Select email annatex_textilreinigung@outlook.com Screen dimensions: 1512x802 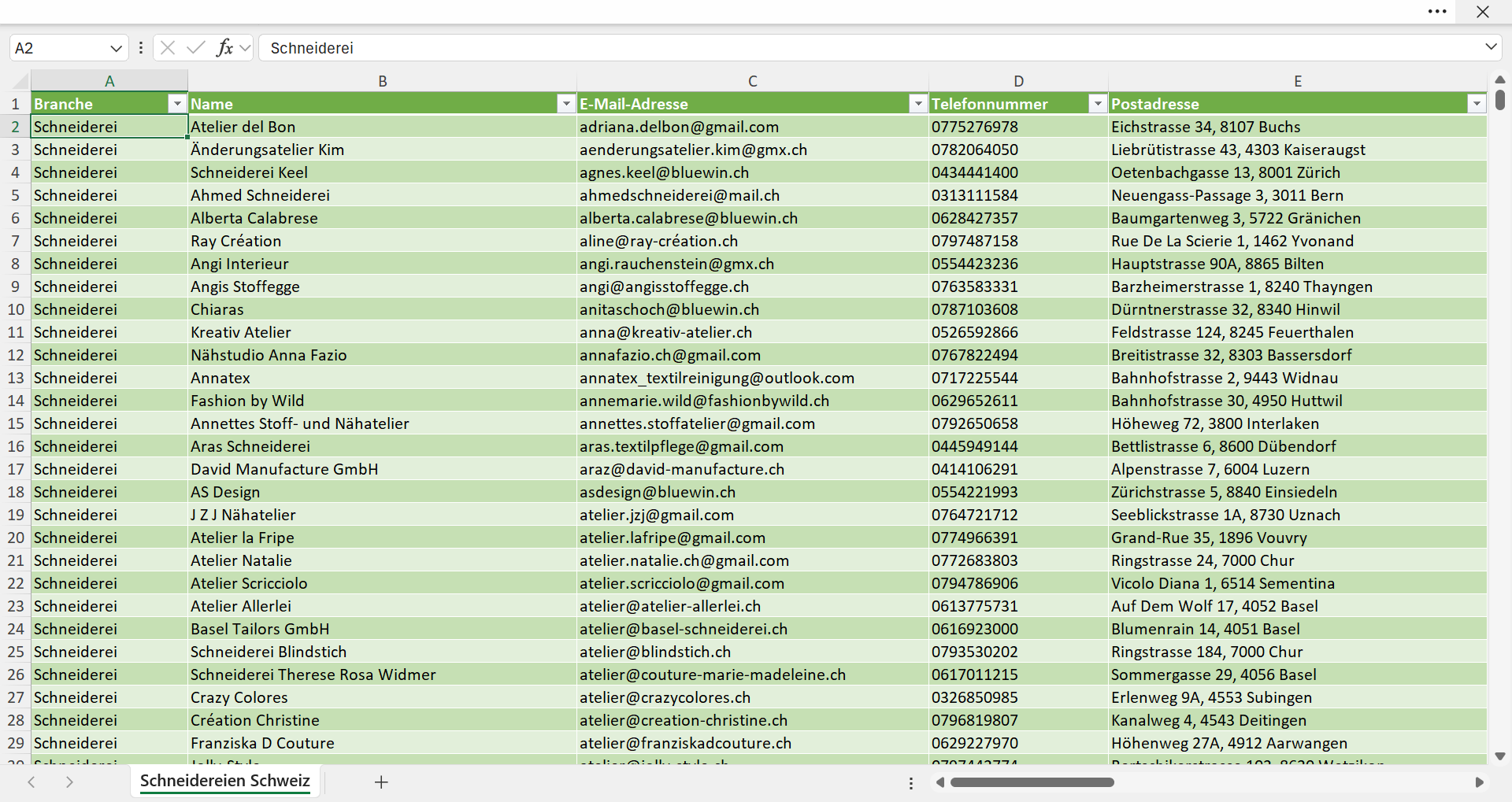coord(753,378)
